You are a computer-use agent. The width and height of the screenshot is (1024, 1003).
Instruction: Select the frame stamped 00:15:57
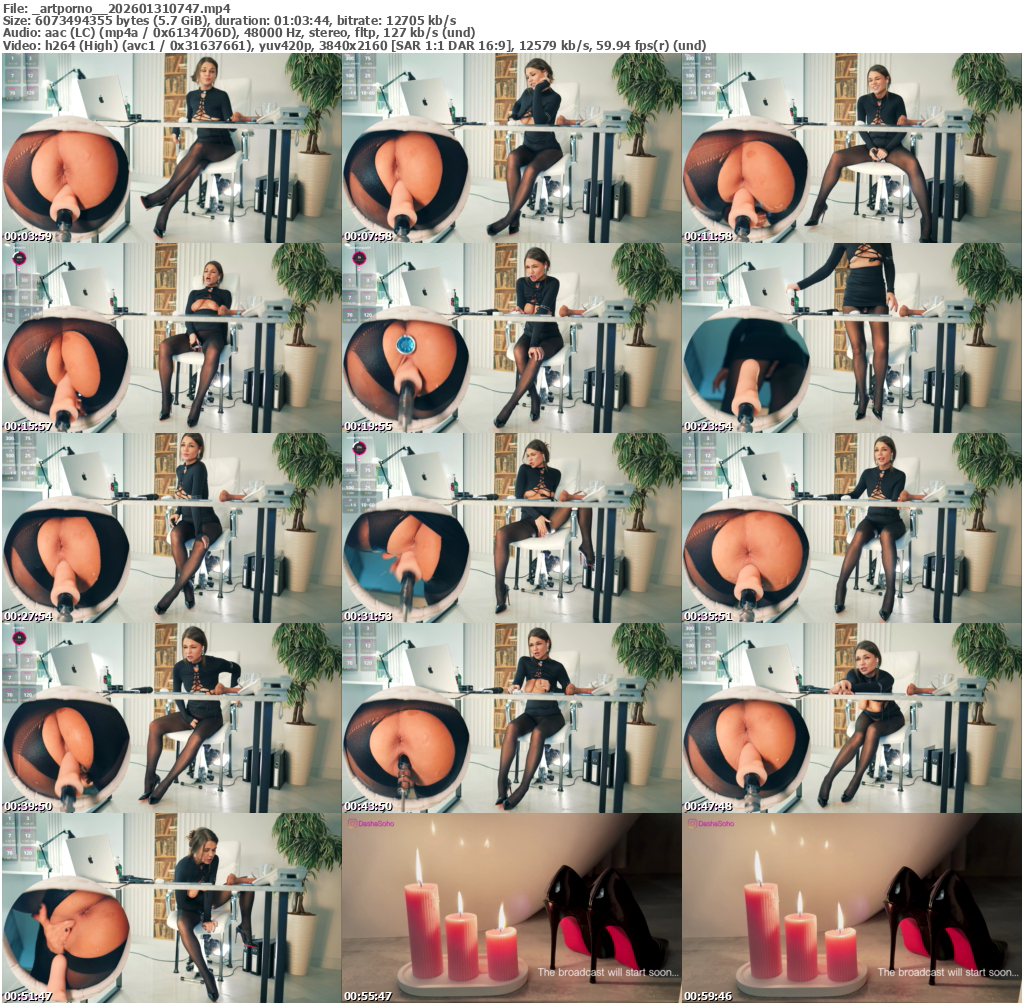172,338
